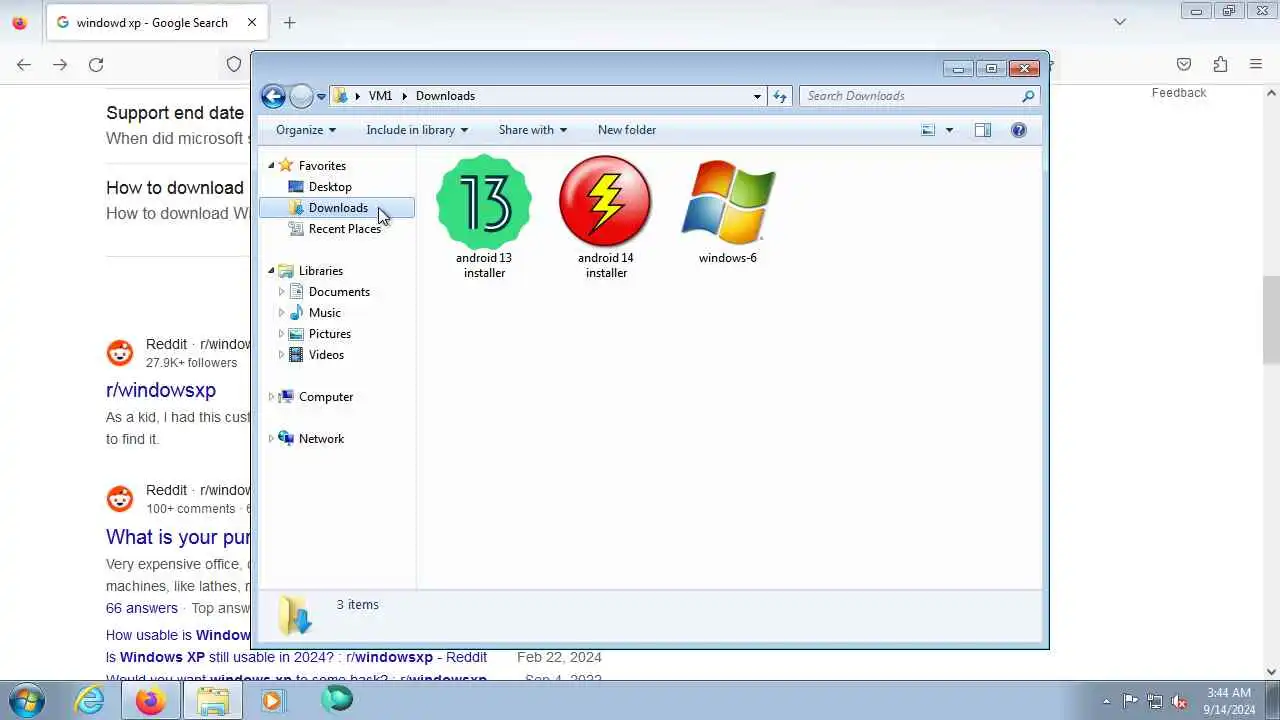Launch Internet Explorer from taskbar
The image size is (1280, 720).
point(90,701)
